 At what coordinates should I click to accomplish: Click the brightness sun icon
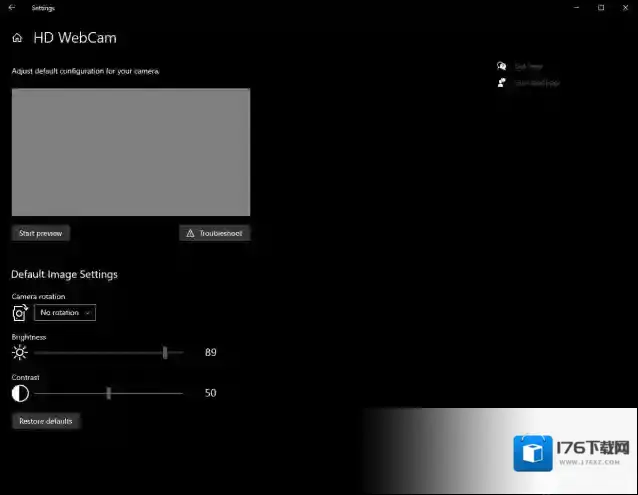point(20,352)
